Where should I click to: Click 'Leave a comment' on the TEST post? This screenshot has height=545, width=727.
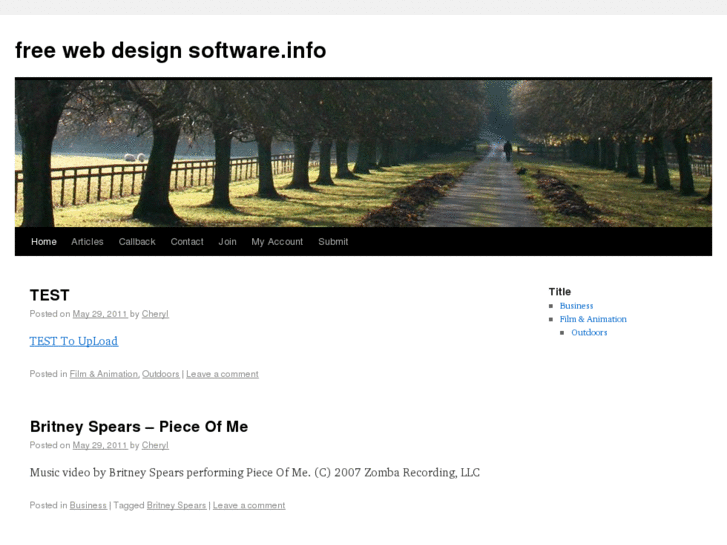[222, 374]
